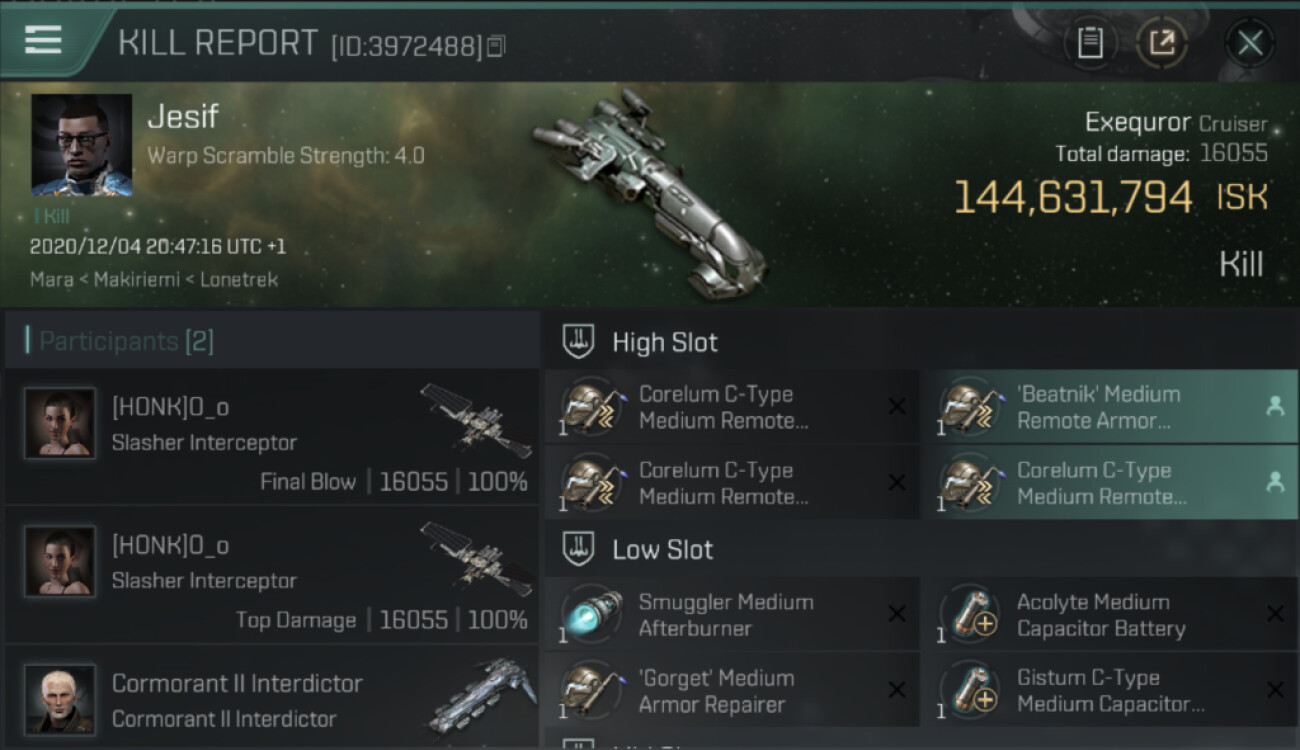
Task: Open the hamburger menu
Action: (x=42, y=40)
